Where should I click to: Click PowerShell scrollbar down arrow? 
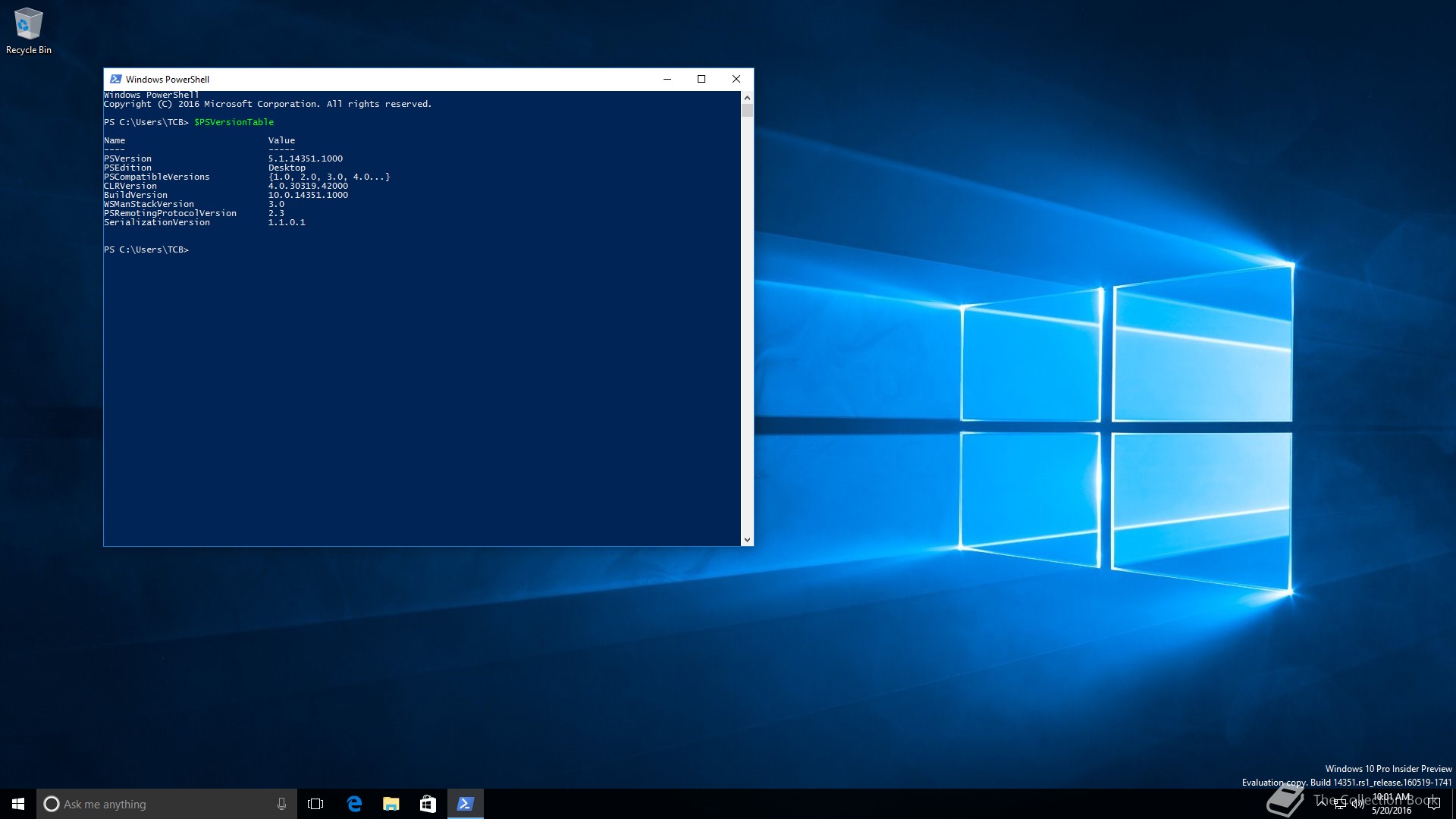pos(747,539)
